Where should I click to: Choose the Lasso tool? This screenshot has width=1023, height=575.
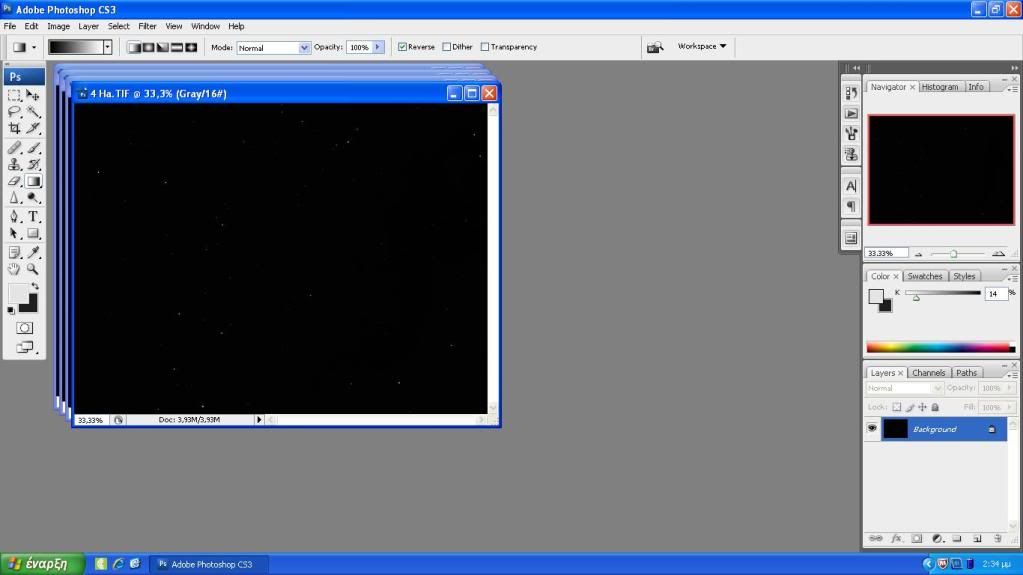[x=15, y=112]
